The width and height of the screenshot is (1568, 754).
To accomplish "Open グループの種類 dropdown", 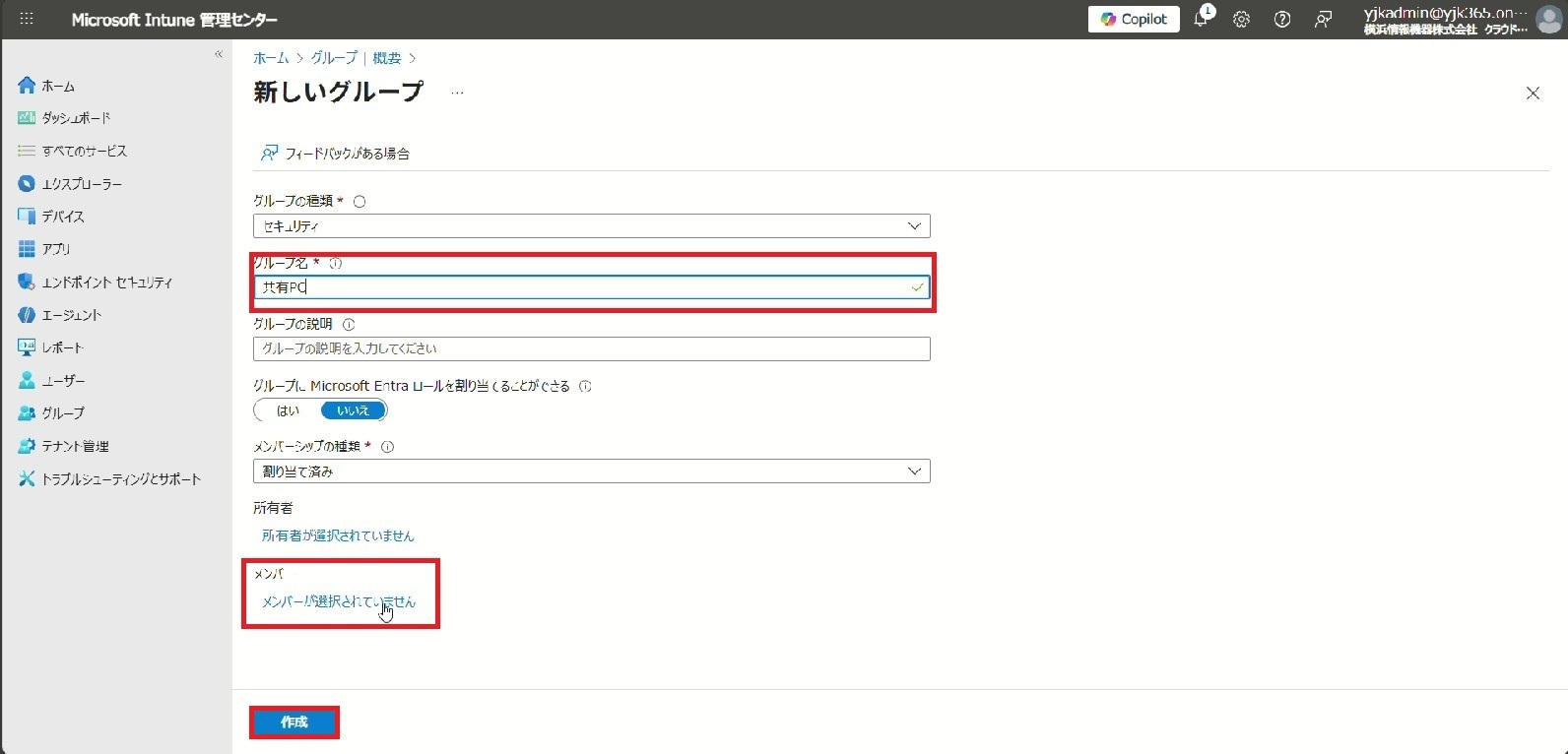I will 591,226.
